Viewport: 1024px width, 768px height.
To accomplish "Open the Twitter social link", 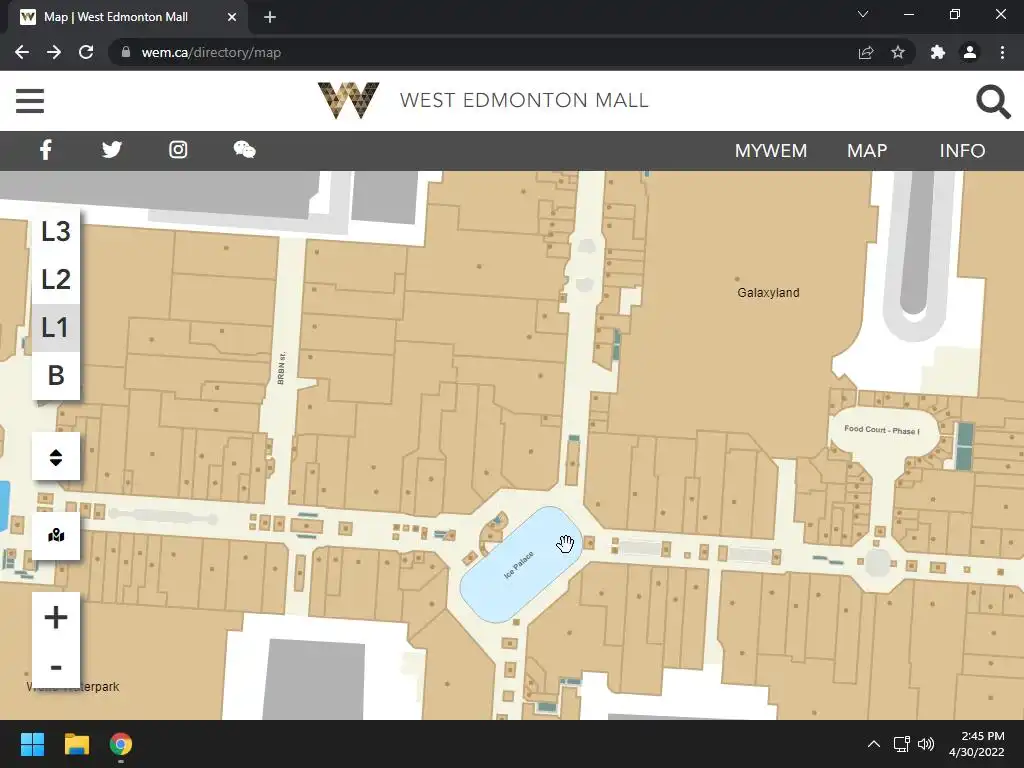I will tap(112, 150).
